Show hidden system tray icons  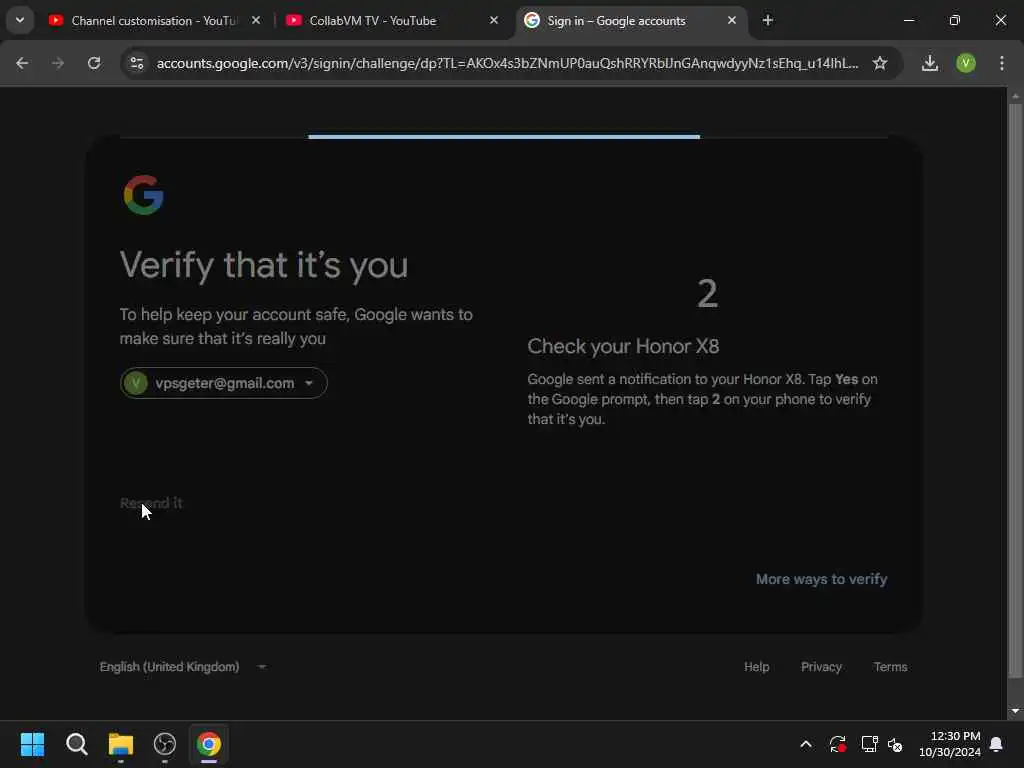click(806, 744)
